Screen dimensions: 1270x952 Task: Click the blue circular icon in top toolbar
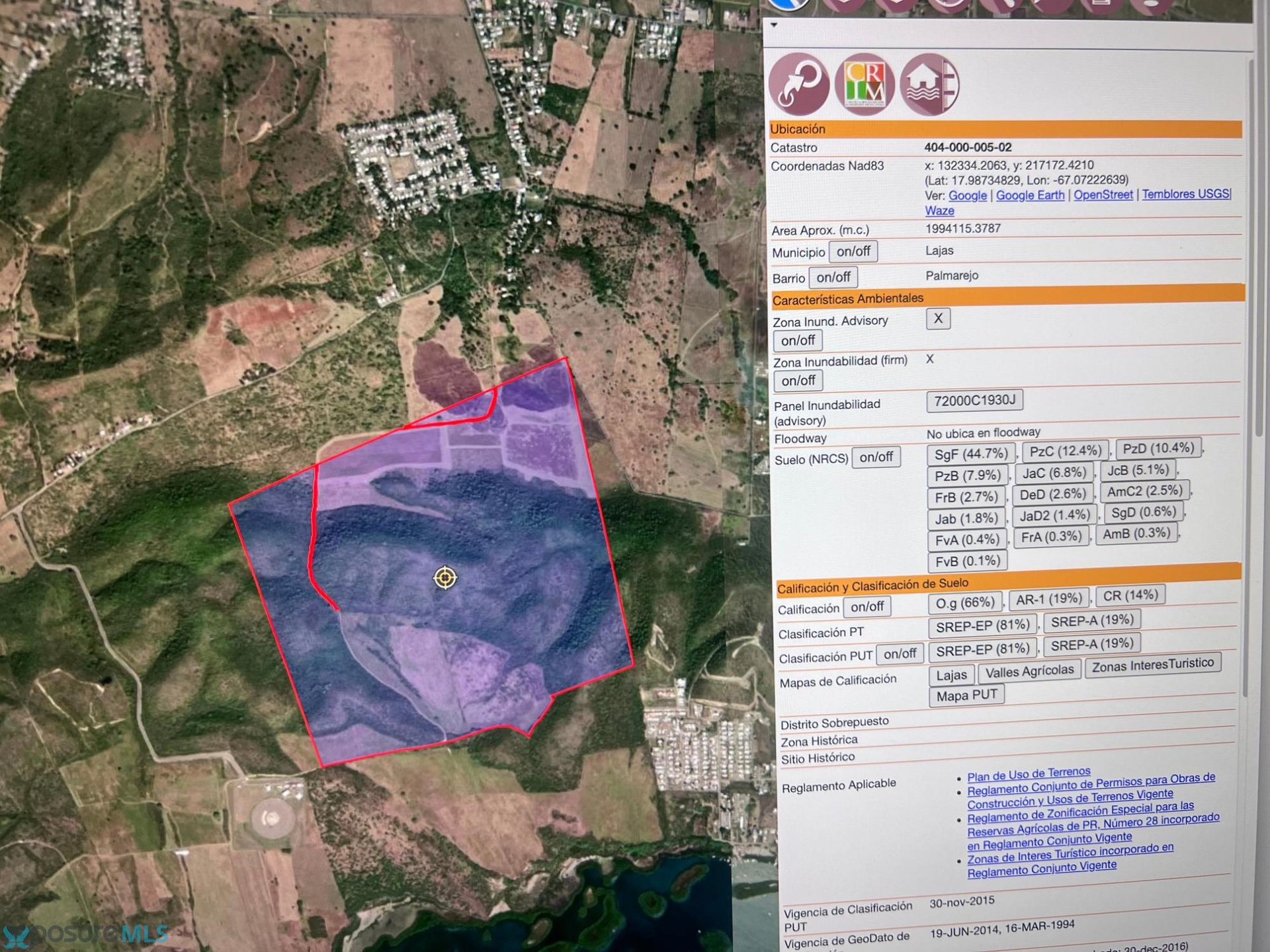click(789, 4)
